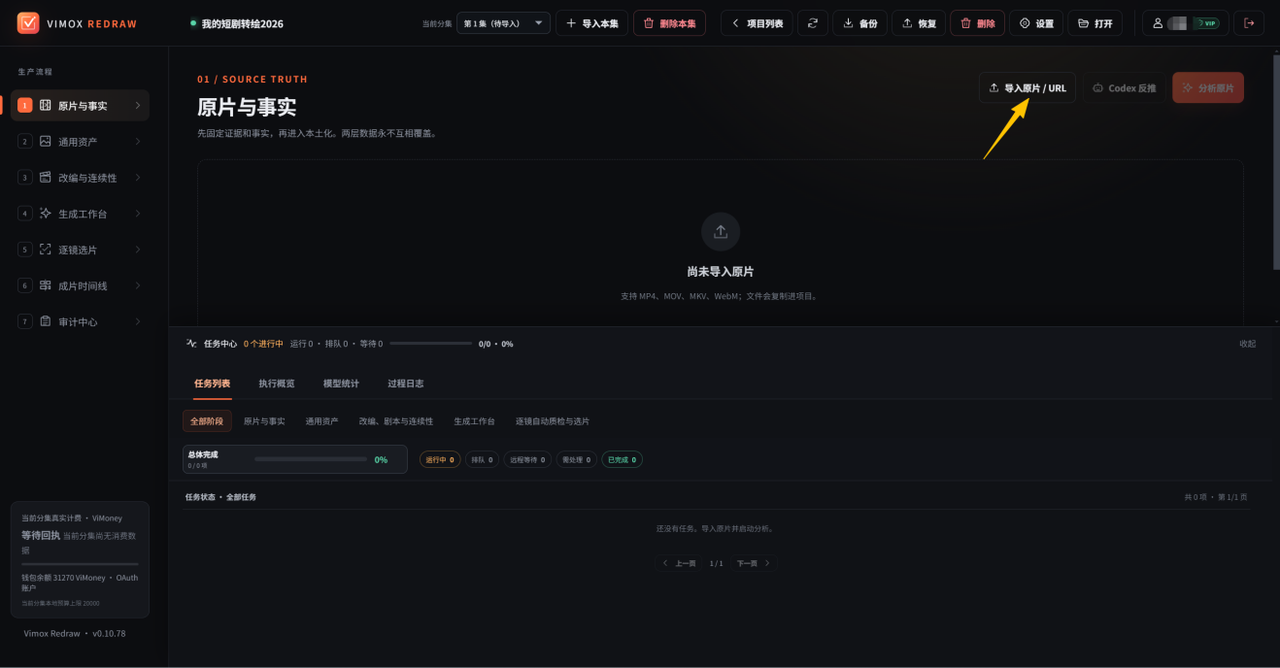Click the 删除本集 trash button

coord(669,23)
